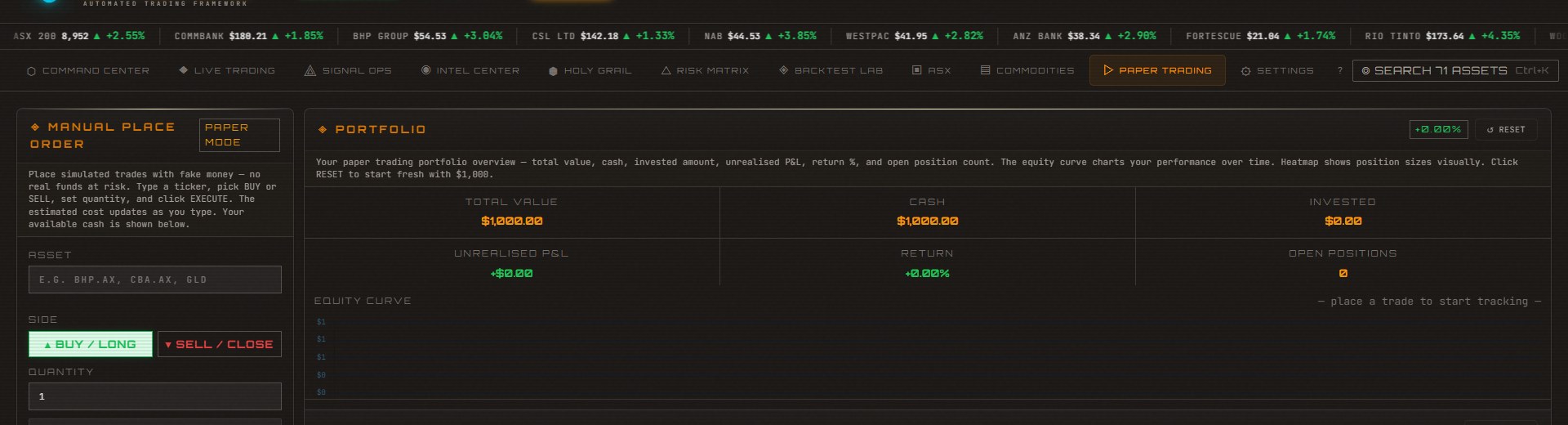Click the Backtest Lab diamond icon
The height and width of the screenshot is (425, 1568).
click(783, 70)
